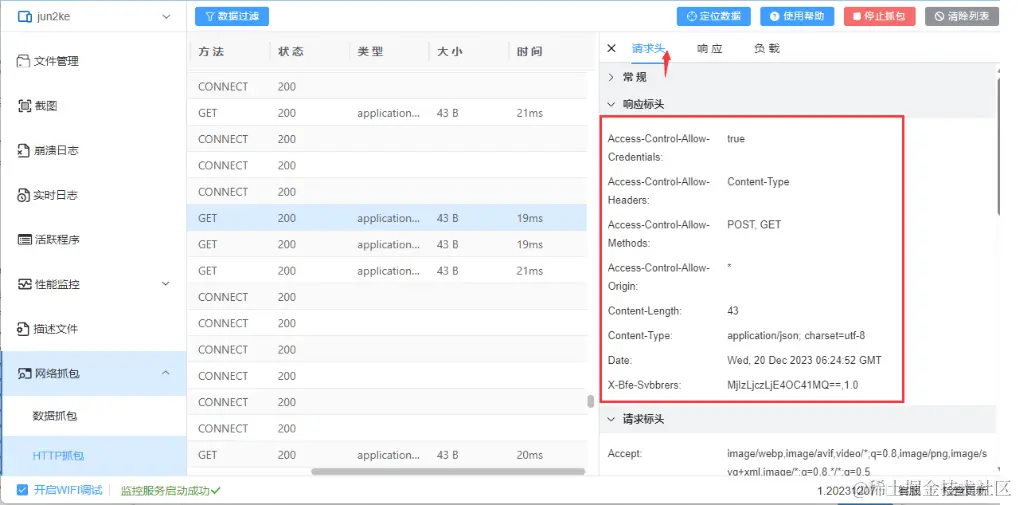Open 截图 in the sidebar
This screenshot has height=505, width=1018.
93,106
